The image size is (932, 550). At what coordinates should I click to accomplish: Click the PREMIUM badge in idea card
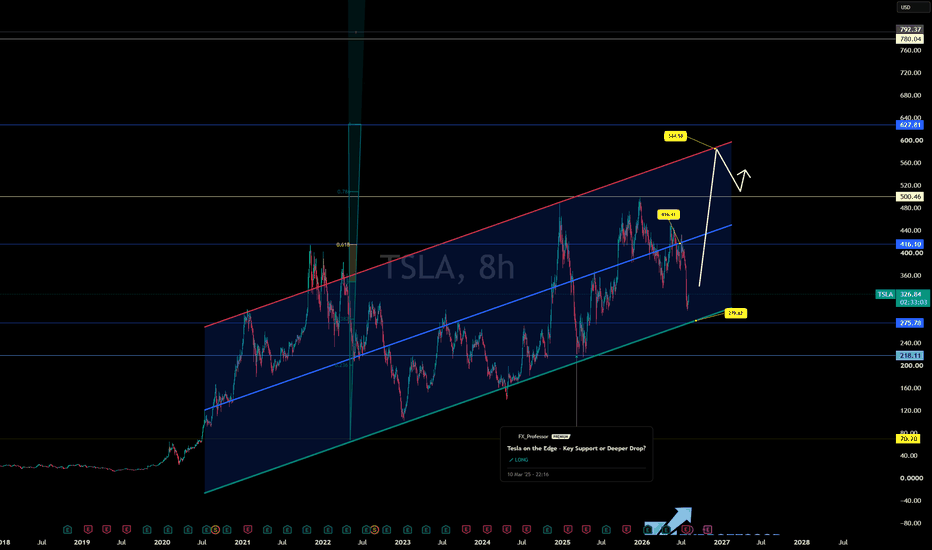[x=561, y=436]
